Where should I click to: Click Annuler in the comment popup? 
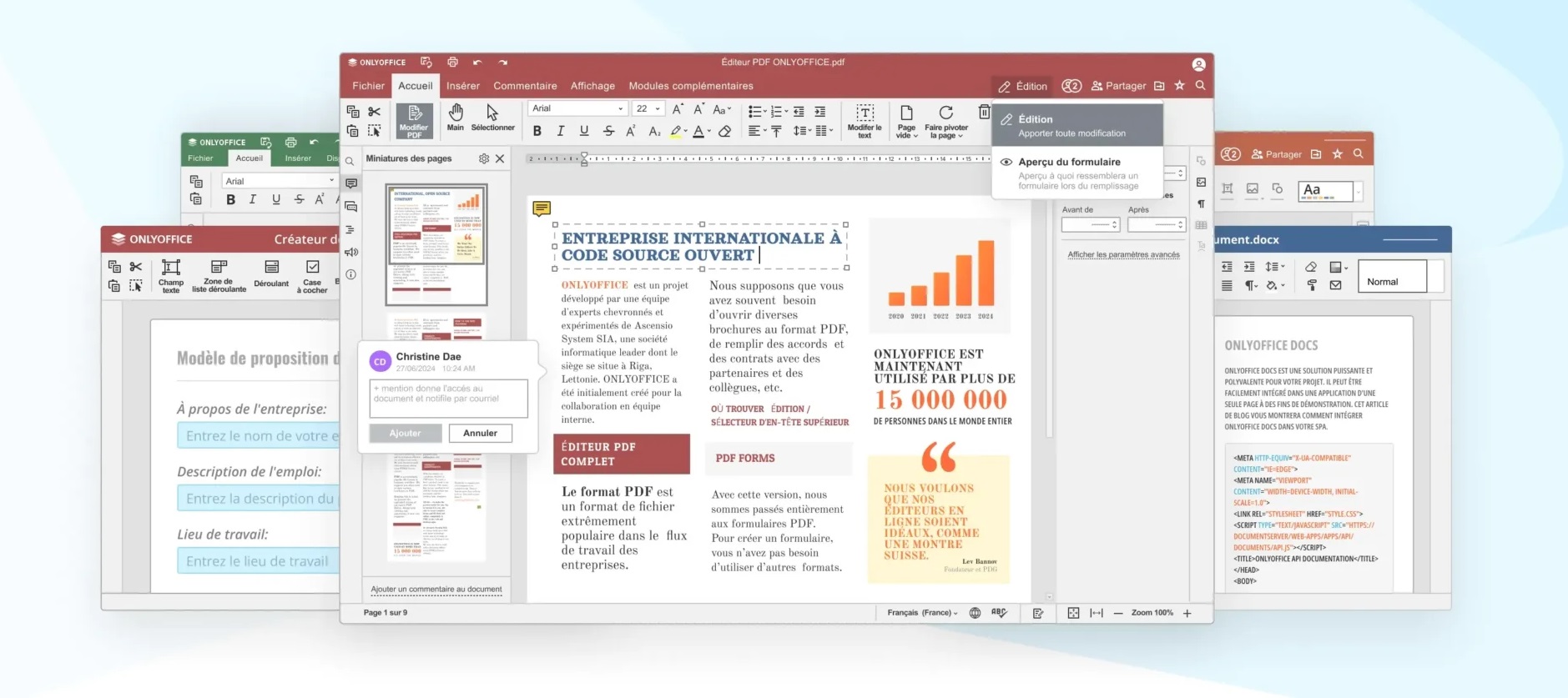coord(480,433)
